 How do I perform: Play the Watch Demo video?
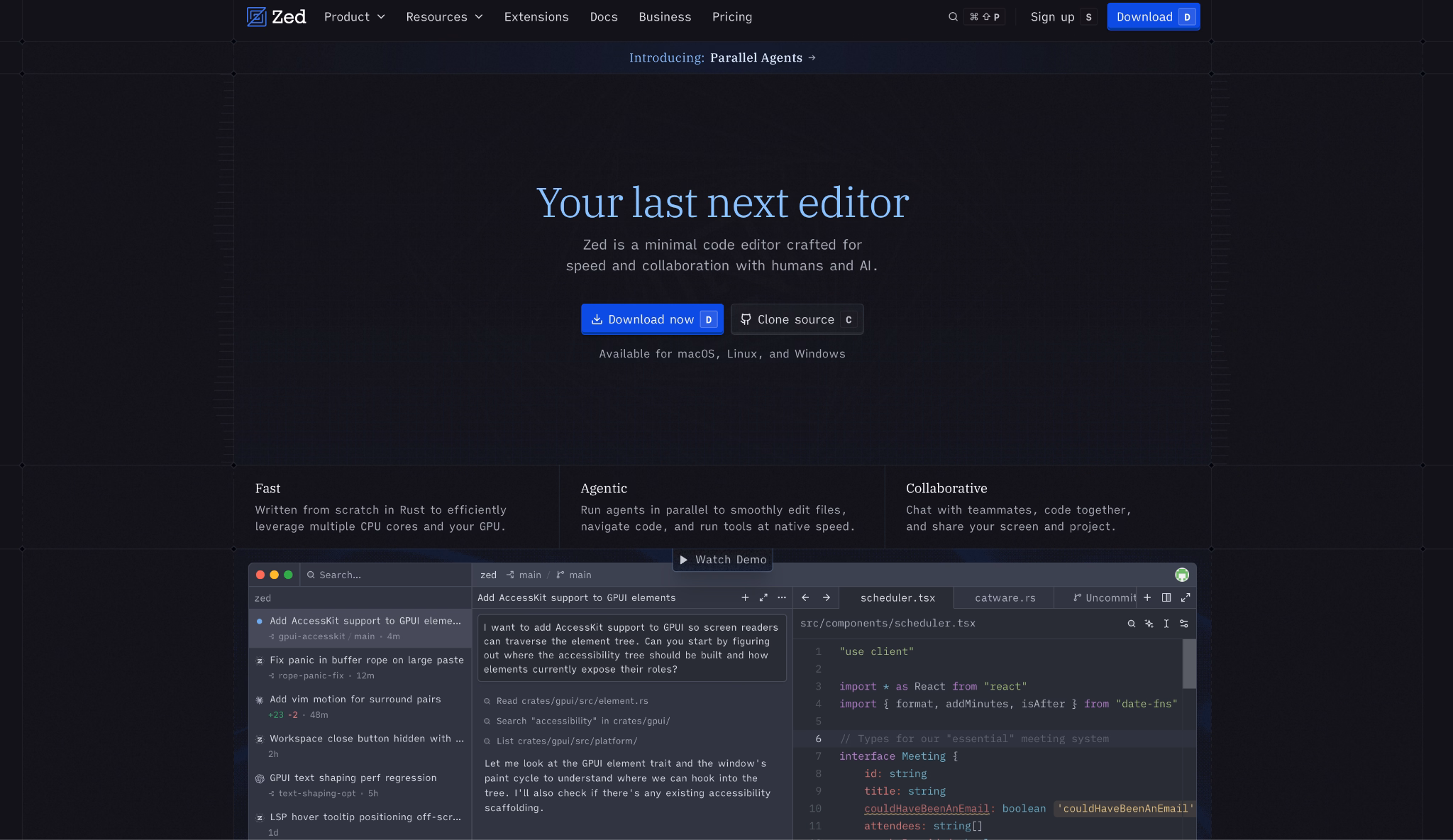(x=722, y=559)
